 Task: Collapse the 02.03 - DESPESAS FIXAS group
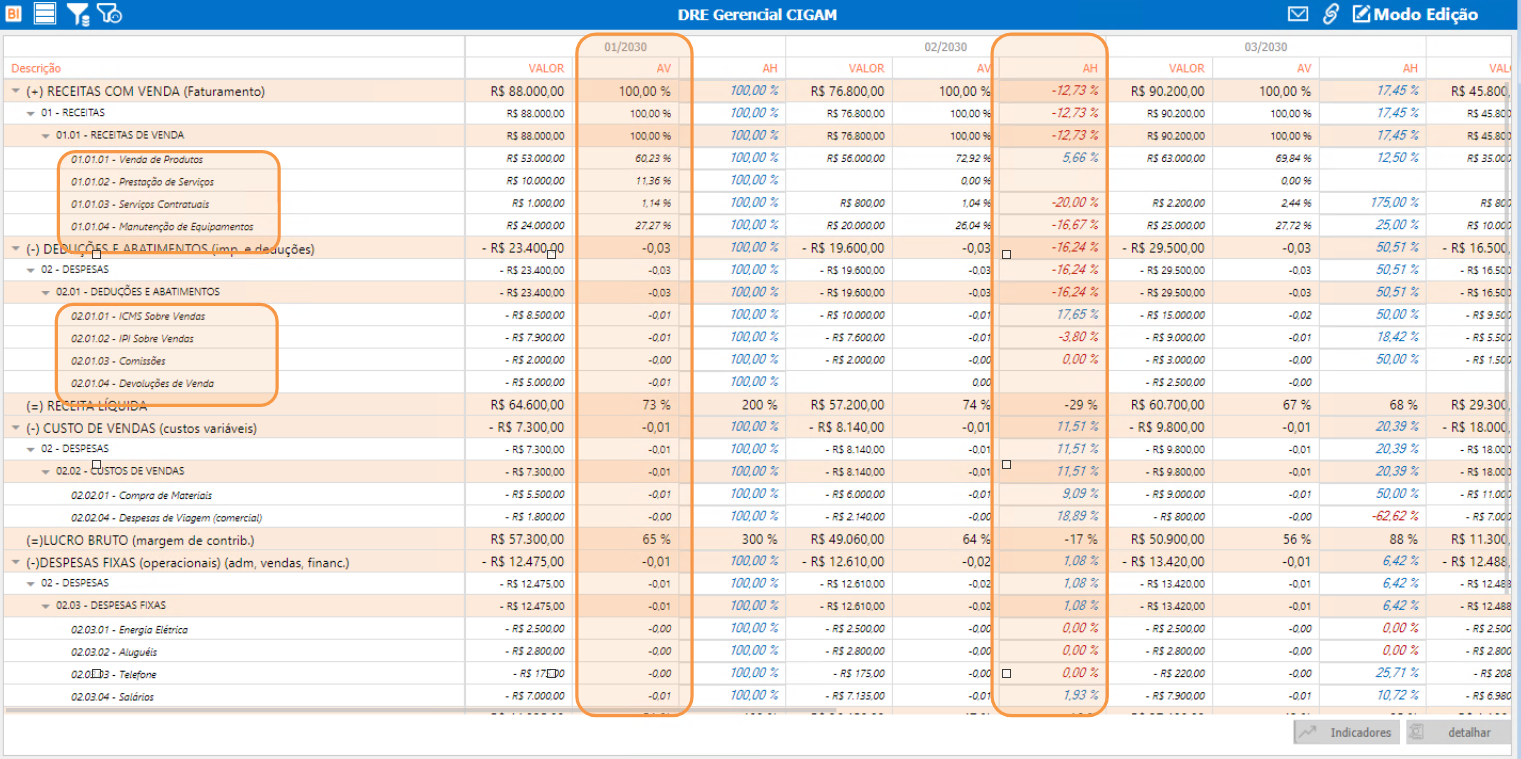click(46, 606)
